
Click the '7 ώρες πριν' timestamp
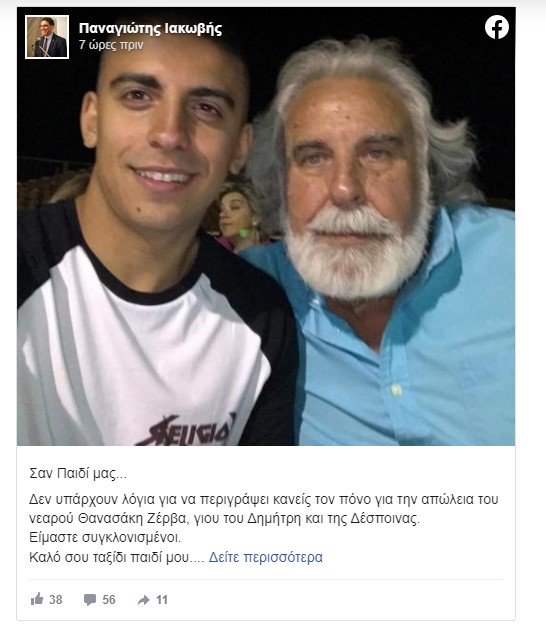[111, 45]
